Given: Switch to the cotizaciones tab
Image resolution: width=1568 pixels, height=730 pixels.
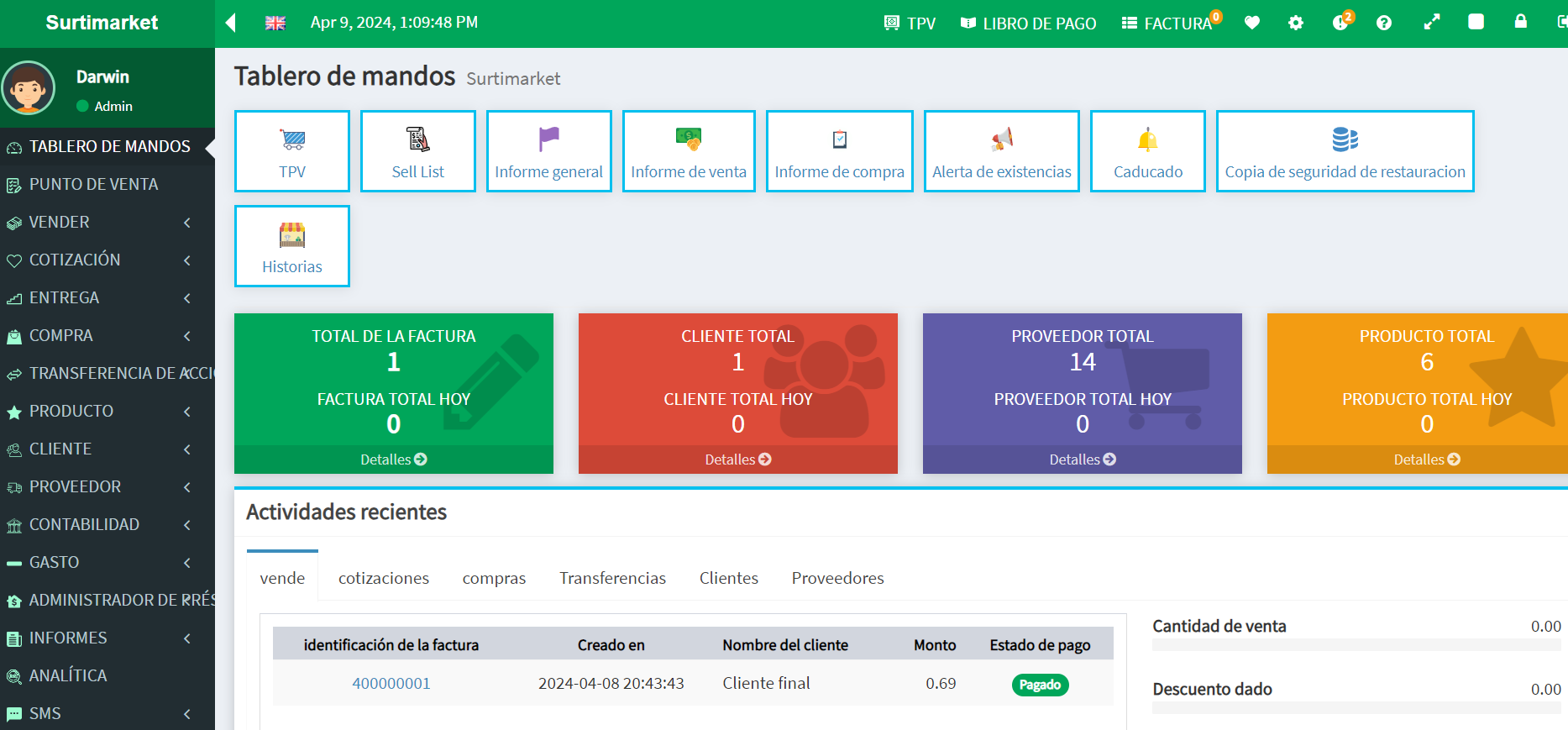Looking at the screenshot, I should point(383,578).
